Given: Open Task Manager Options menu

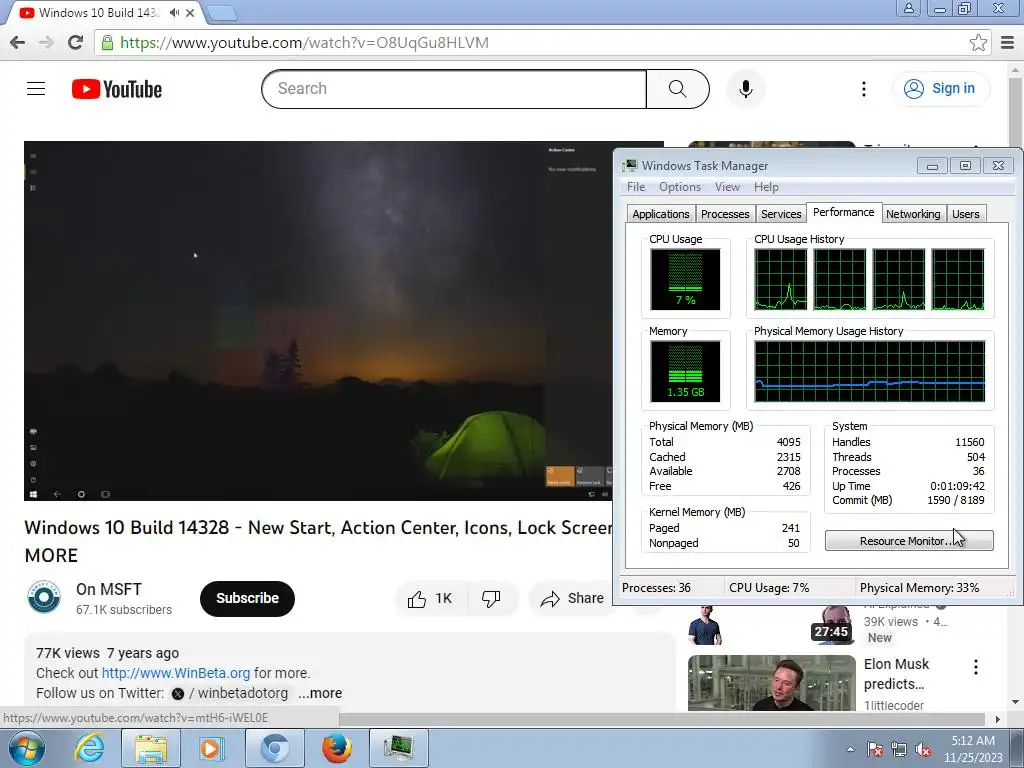Looking at the screenshot, I should point(679,187).
